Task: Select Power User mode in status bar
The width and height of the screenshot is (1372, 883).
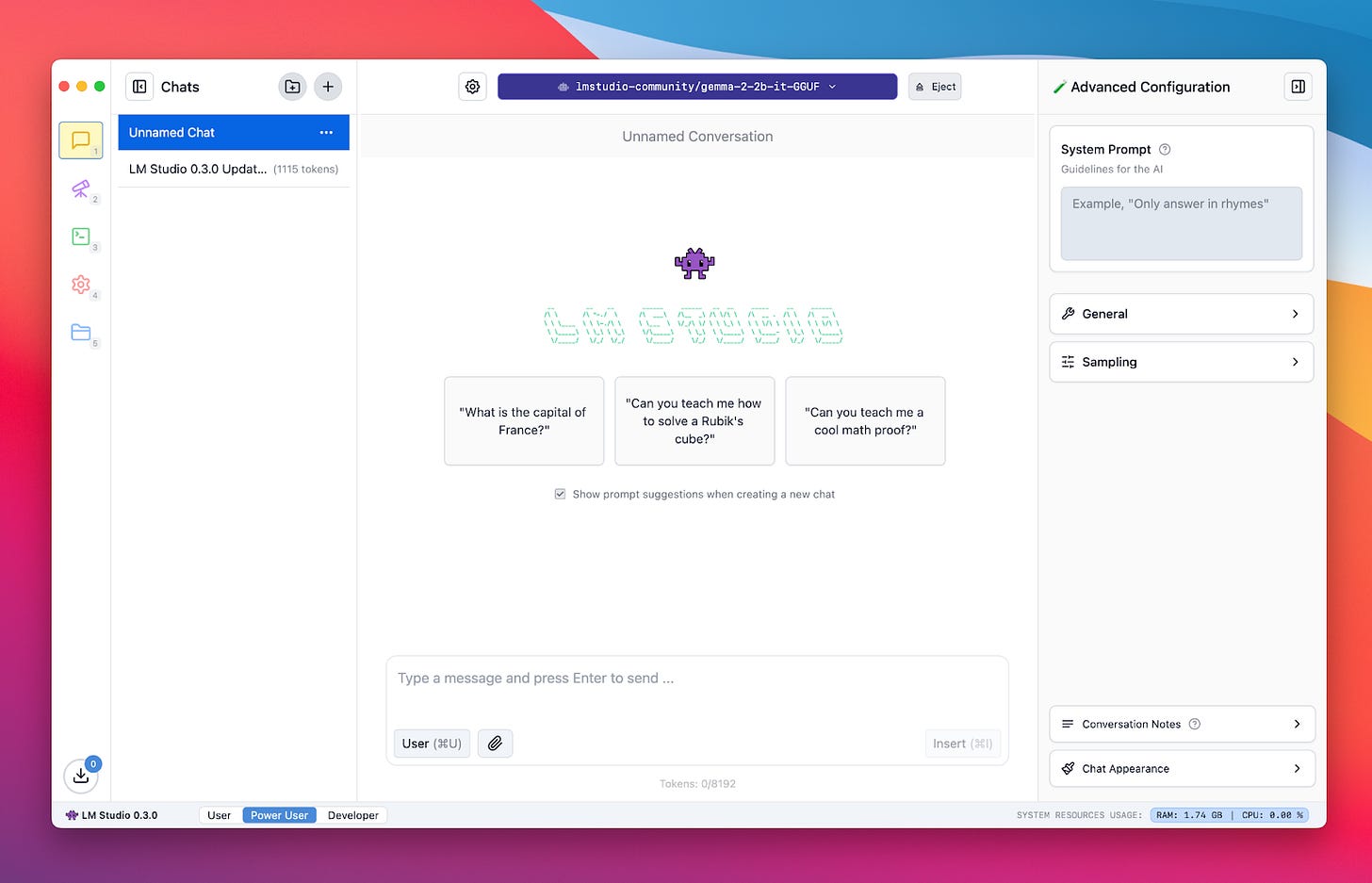Action: [x=280, y=815]
